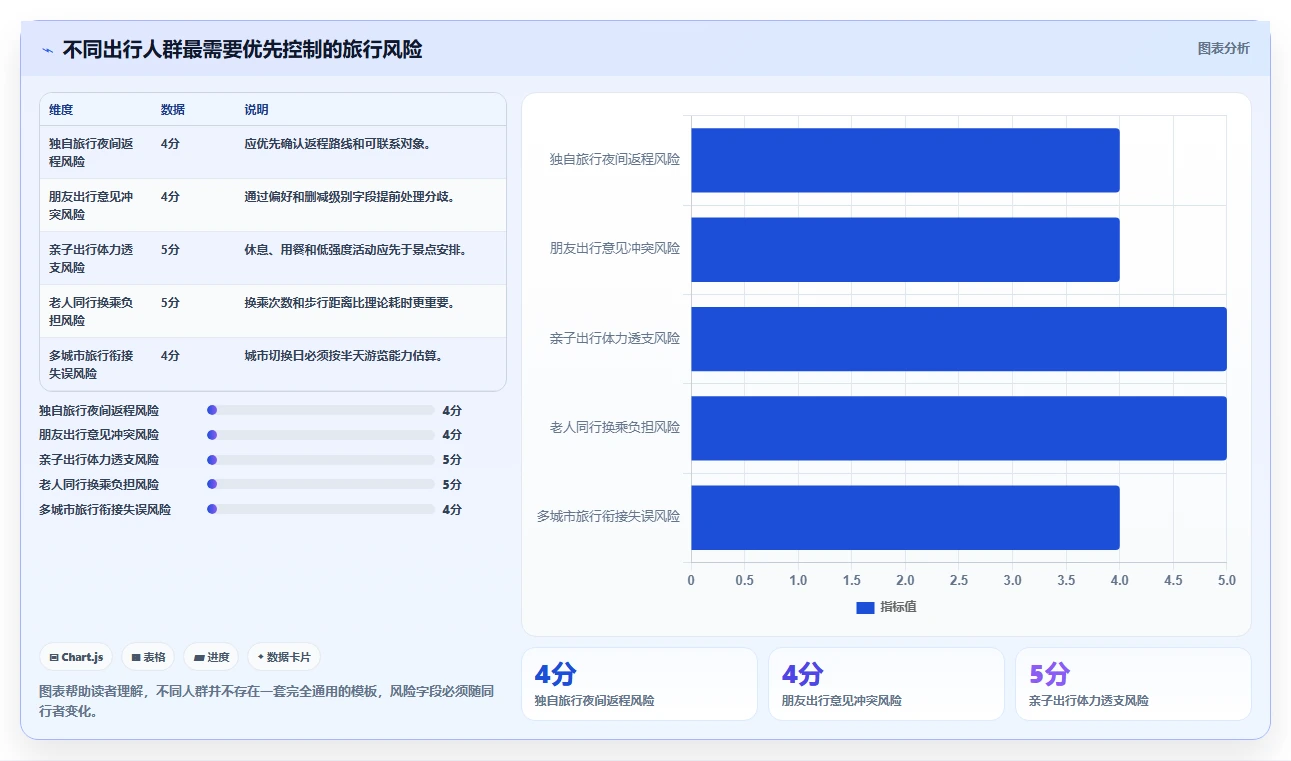Click description 城市切换日必须按半天游览能力估算。

[345, 356]
